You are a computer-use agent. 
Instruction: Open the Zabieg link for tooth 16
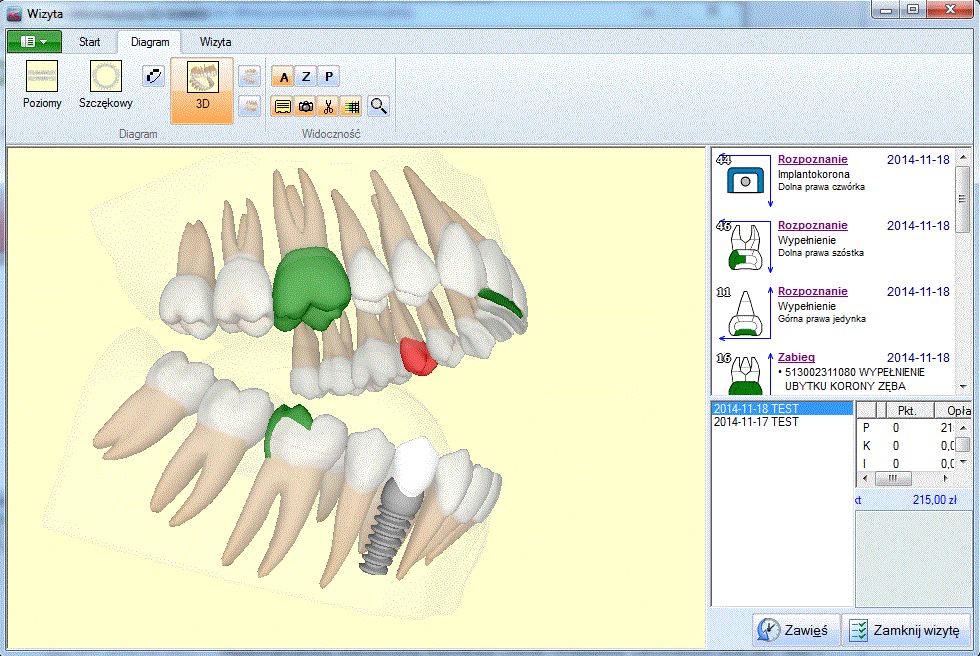click(798, 357)
